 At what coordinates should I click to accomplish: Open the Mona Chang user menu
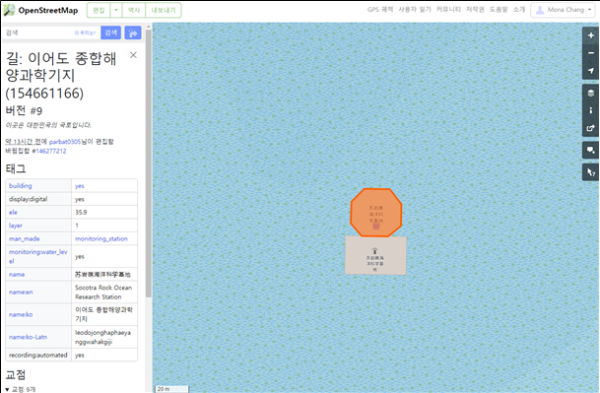[x=562, y=10]
